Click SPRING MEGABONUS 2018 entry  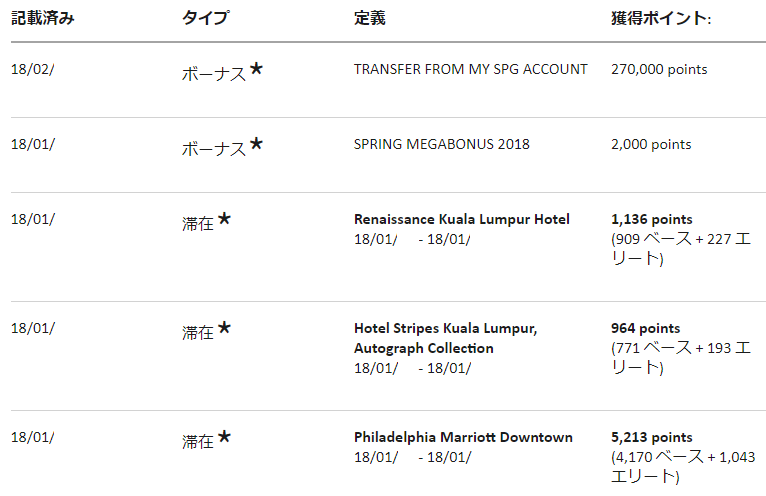coord(441,144)
